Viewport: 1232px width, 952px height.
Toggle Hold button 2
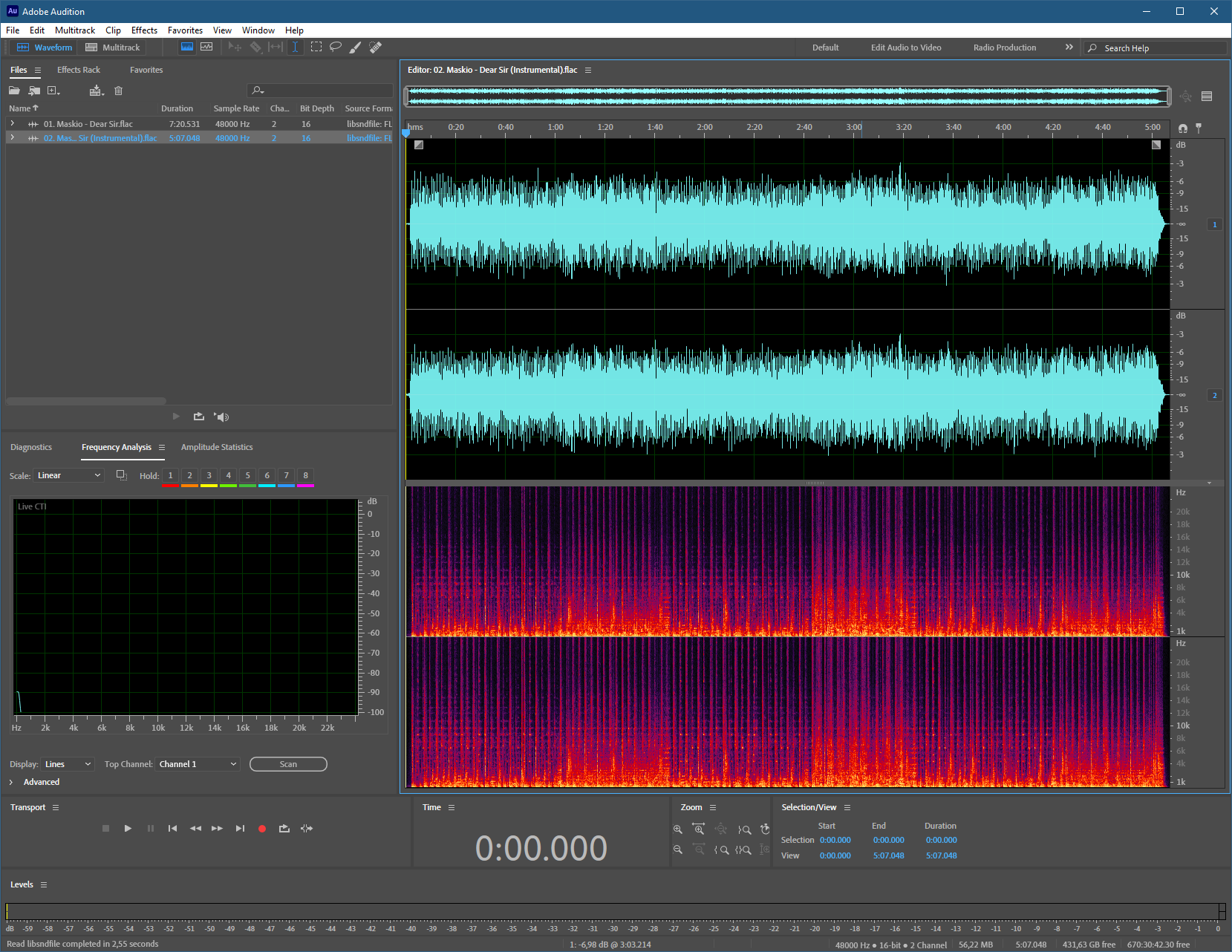tap(189, 475)
